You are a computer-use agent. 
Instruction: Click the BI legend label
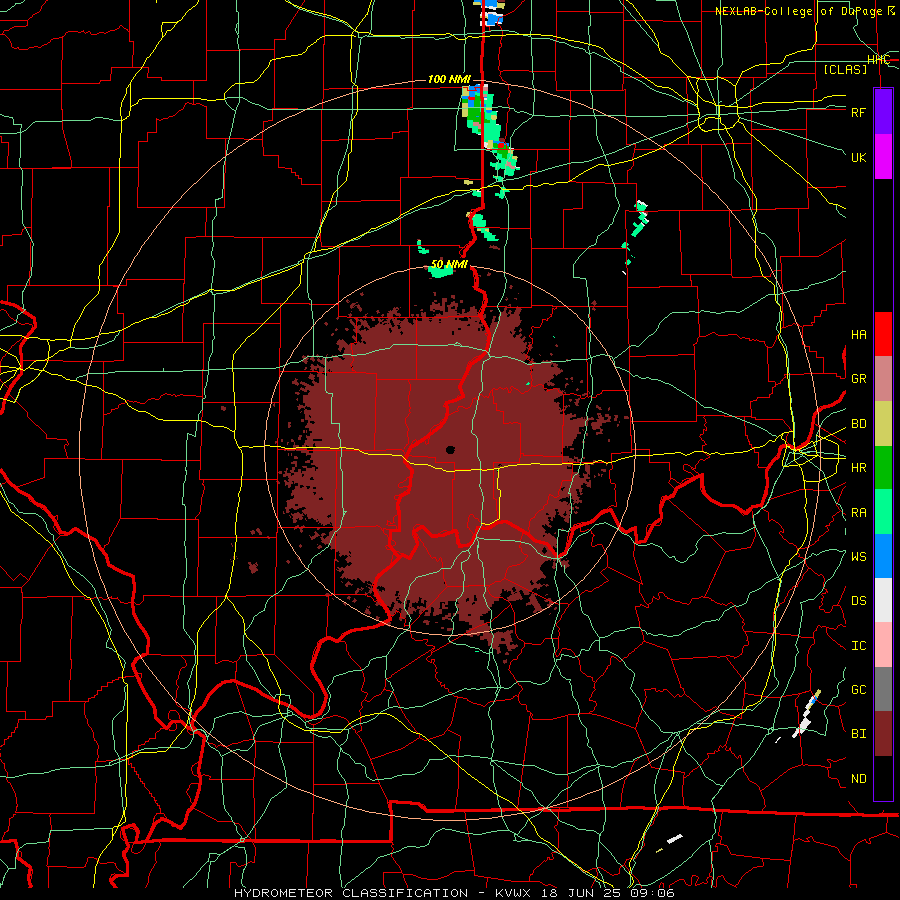859,734
